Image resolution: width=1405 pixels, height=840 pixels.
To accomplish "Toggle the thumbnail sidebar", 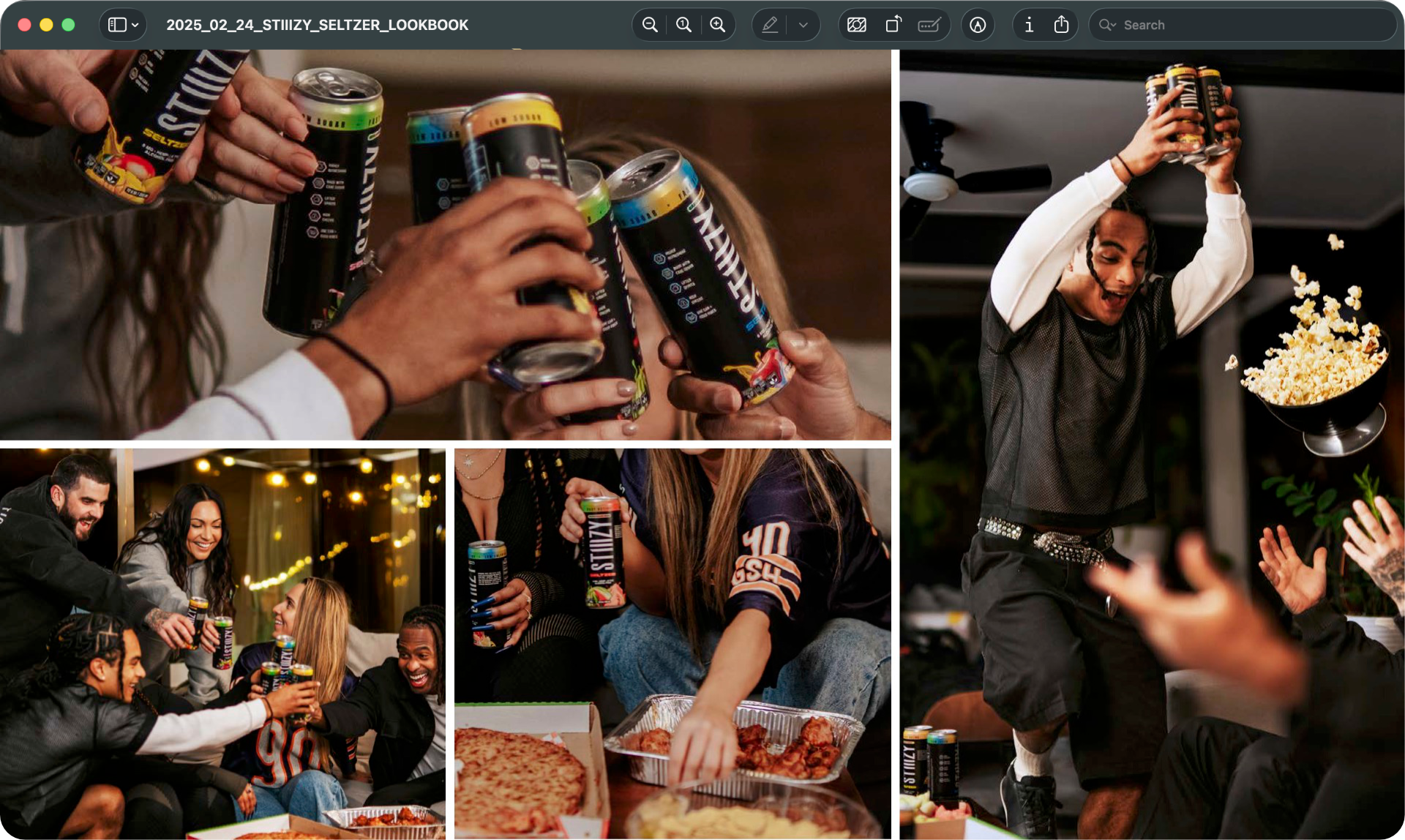I will (x=117, y=24).
